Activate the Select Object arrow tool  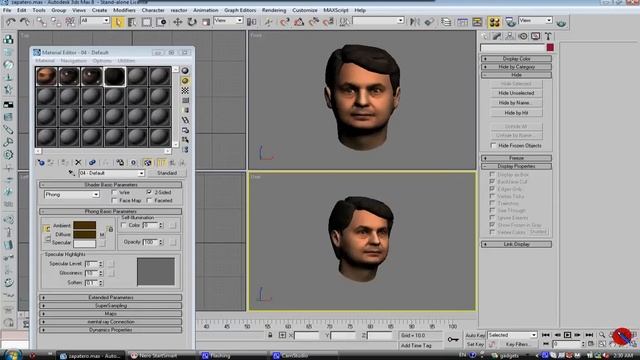pyautogui.click(x=118, y=22)
